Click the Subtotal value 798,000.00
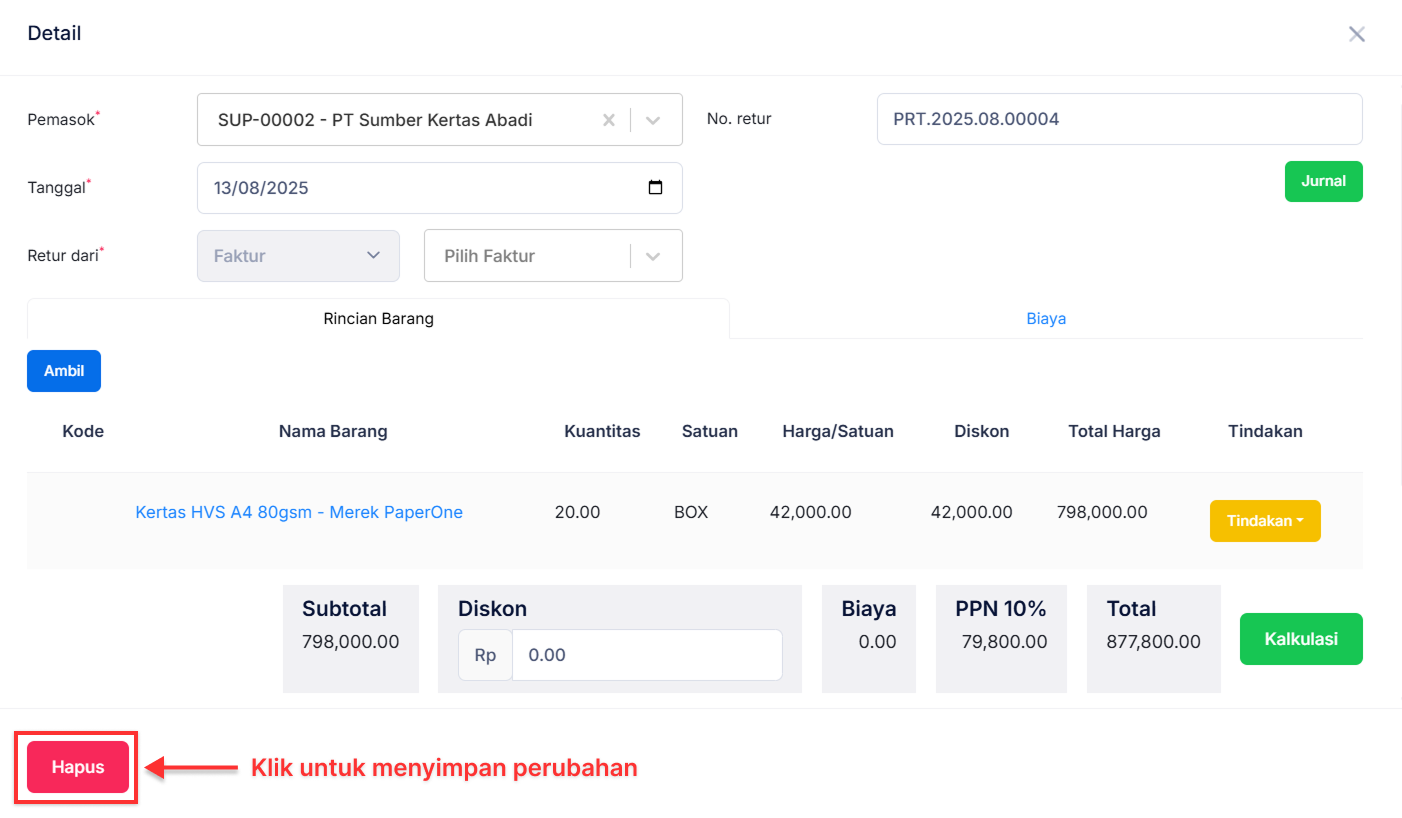This screenshot has height=818, width=1402. coord(350,641)
